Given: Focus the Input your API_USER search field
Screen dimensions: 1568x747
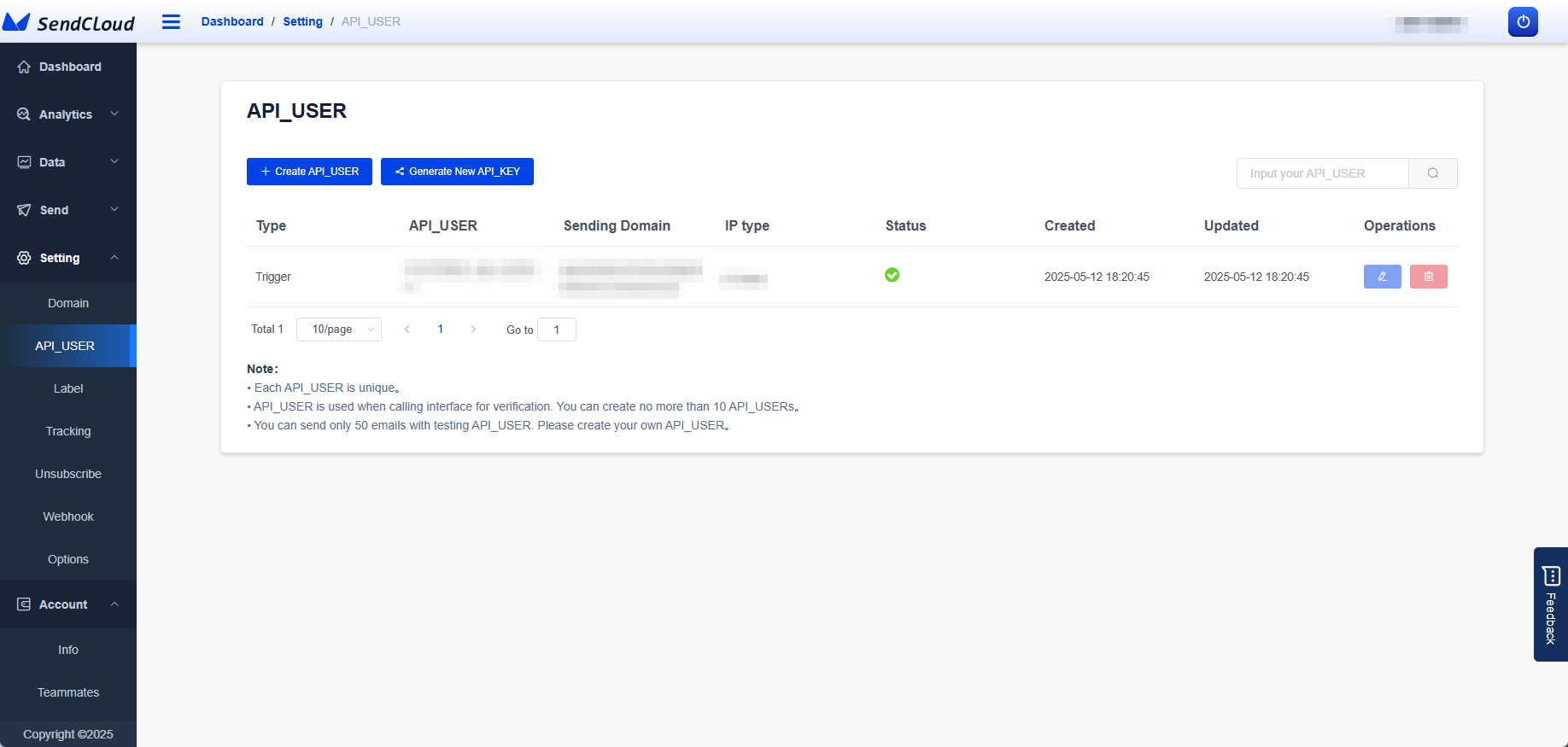Looking at the screenshot, I should point(1322,173).
